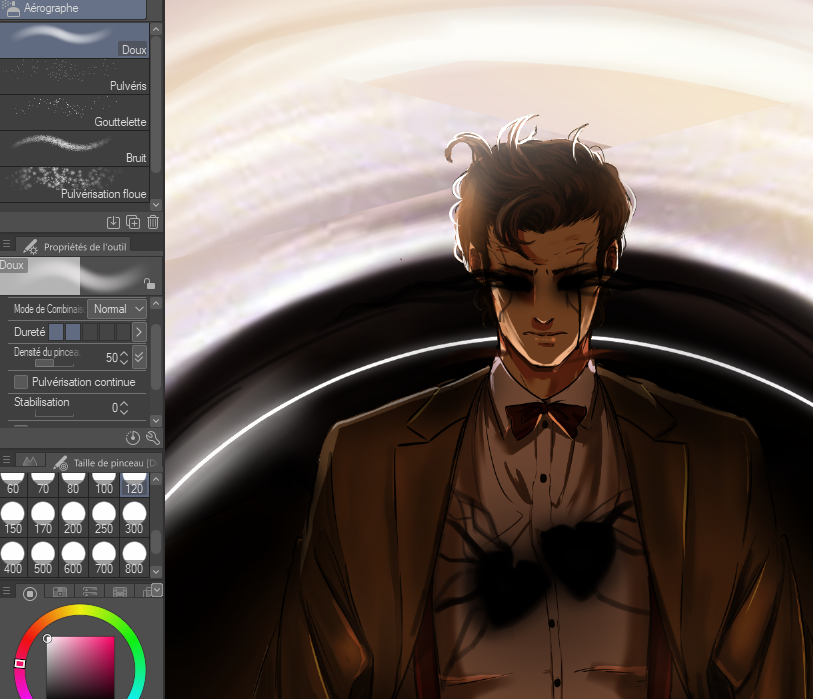Reset tool properties to default icon

(133, 438)
